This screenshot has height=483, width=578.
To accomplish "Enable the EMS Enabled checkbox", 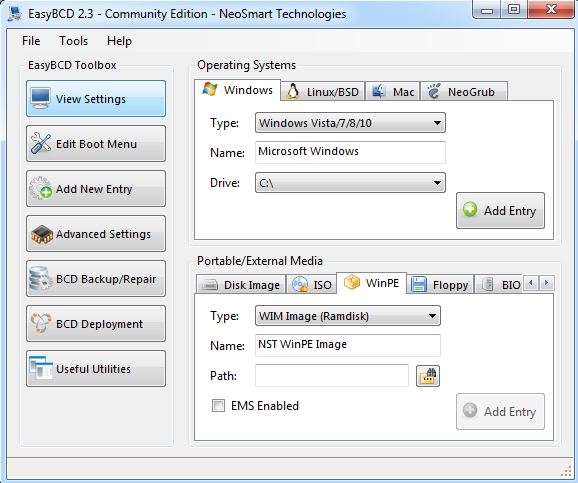I will tap(218, 406).
